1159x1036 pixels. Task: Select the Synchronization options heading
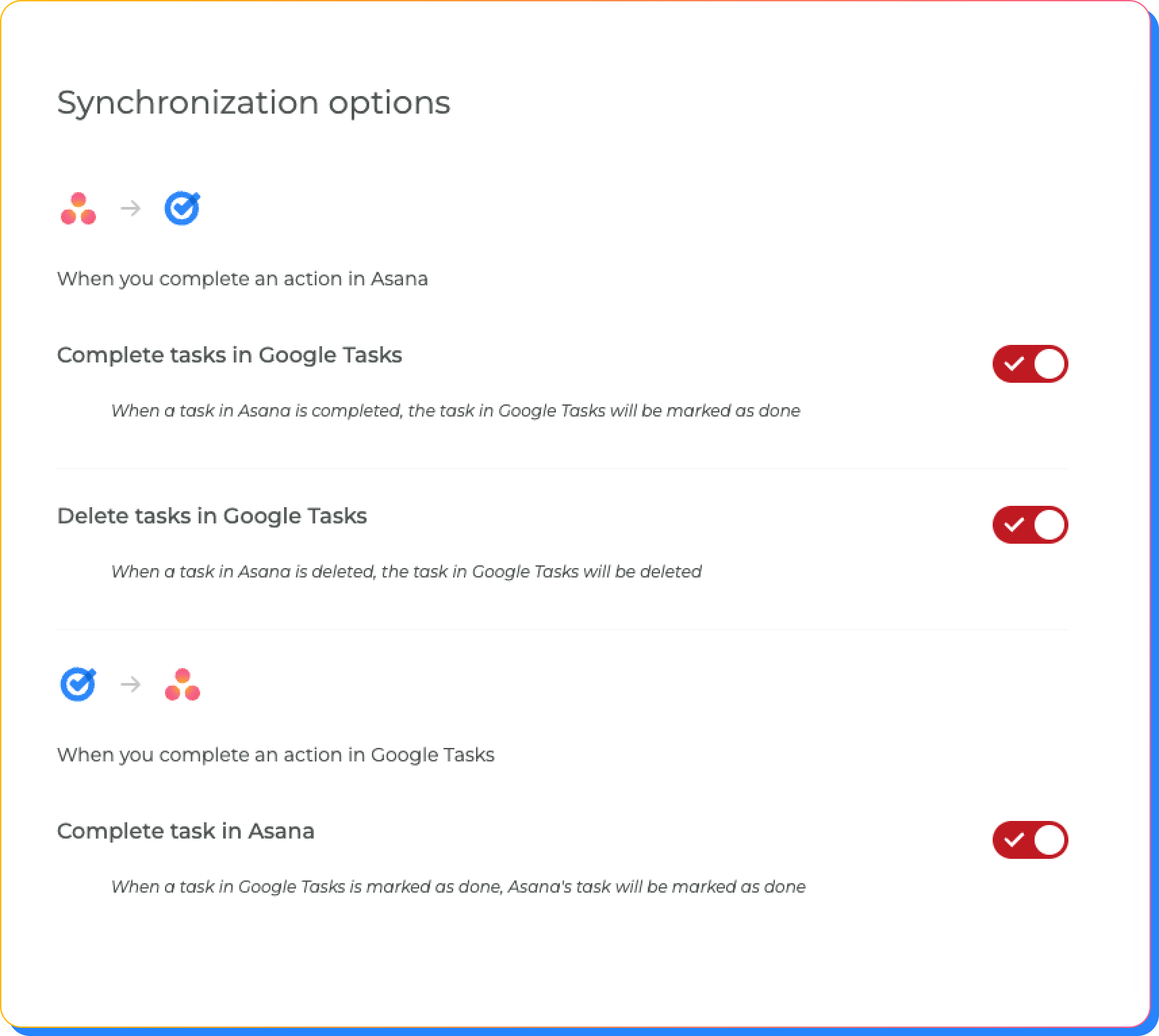coord(254,103)
